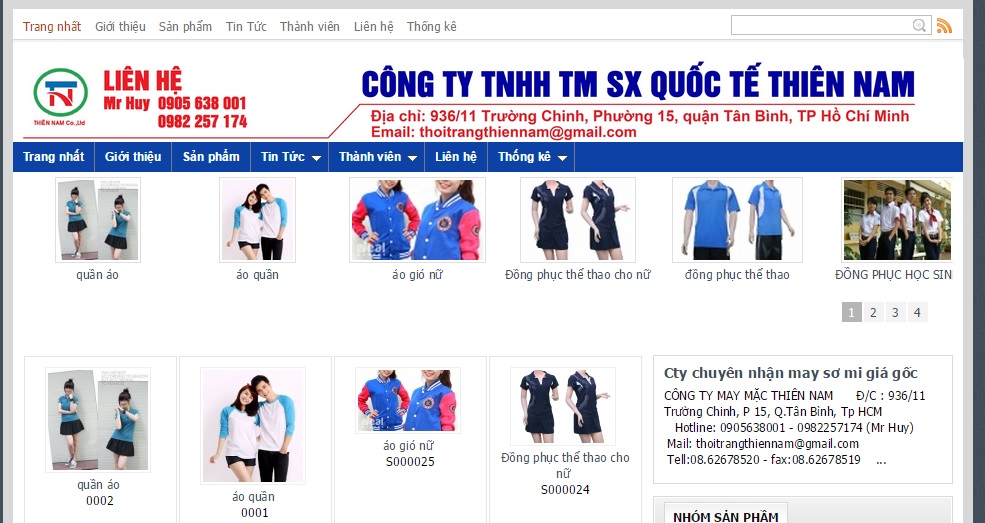Open the 'NHÓM SẢN PHẨM' sidebar tab
This screenshot has height=523, width=985.
click(726, 516)
